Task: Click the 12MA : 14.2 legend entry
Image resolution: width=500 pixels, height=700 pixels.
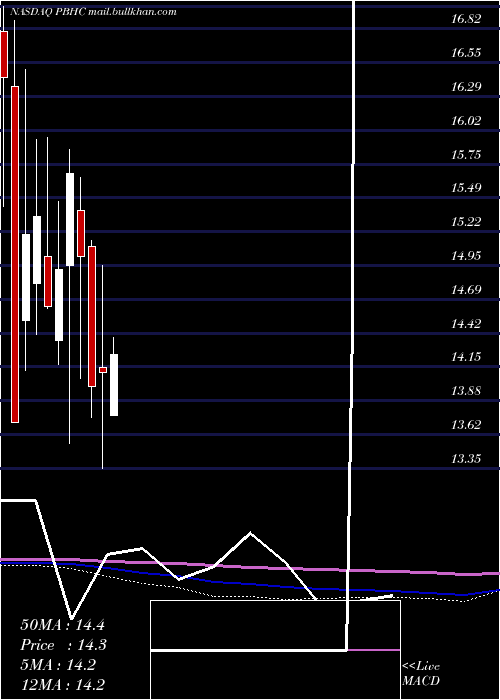Action: click(x=62, y=686)
